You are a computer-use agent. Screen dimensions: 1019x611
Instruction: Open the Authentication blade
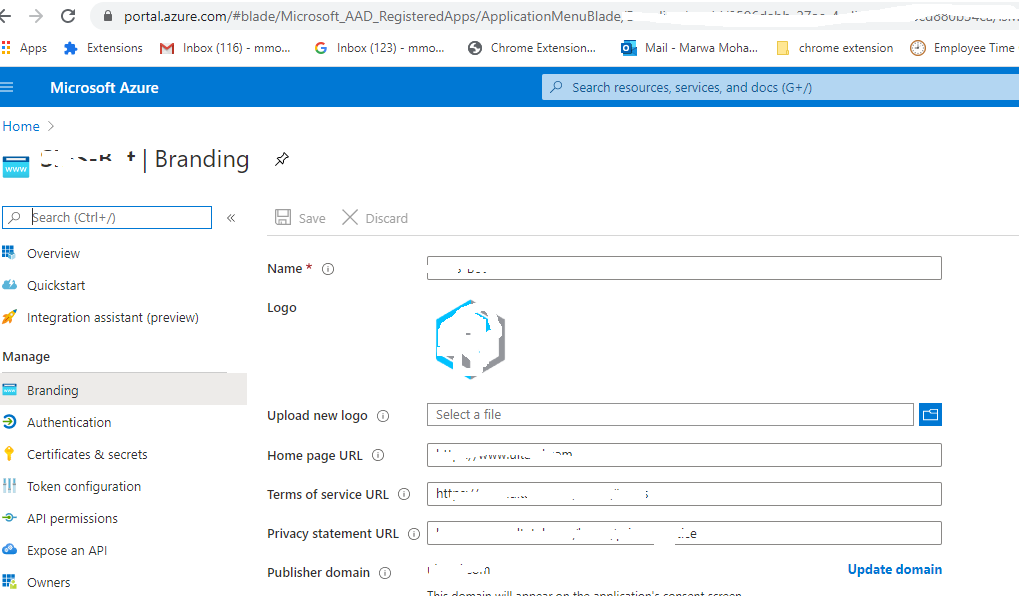[x=68, y=421]
